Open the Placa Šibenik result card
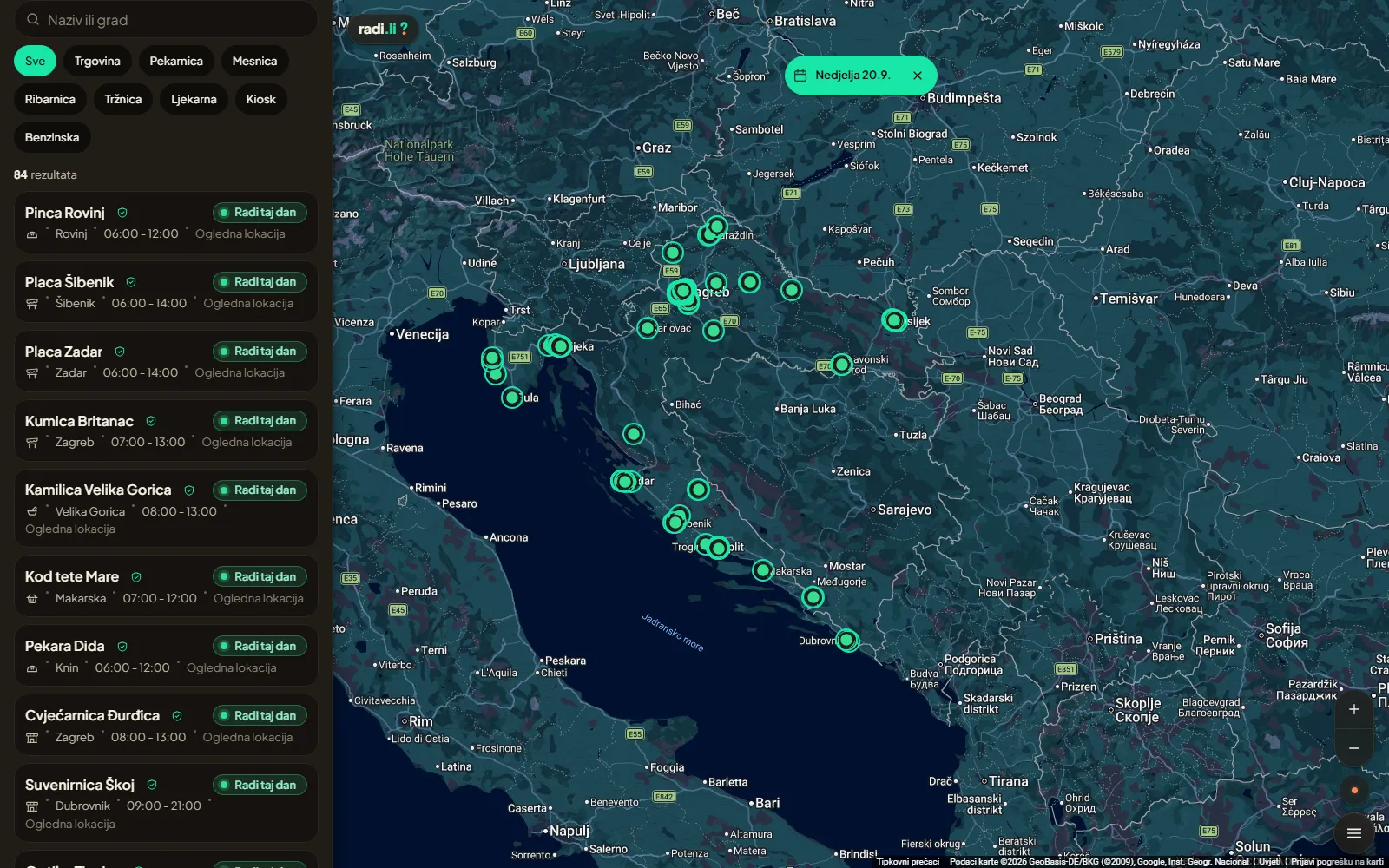Image resolution: width=1389 pixels, height=868 pixels. 166,292
